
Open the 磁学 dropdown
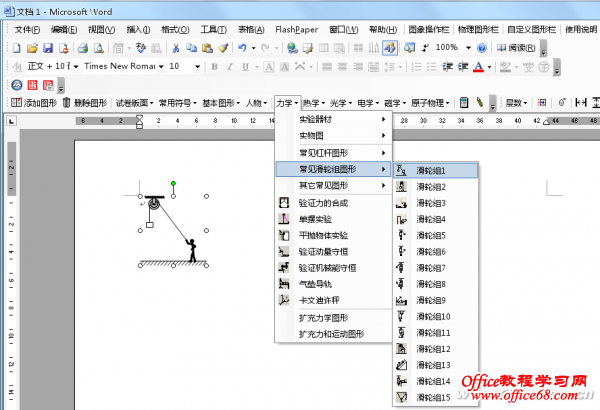(395, 103)
